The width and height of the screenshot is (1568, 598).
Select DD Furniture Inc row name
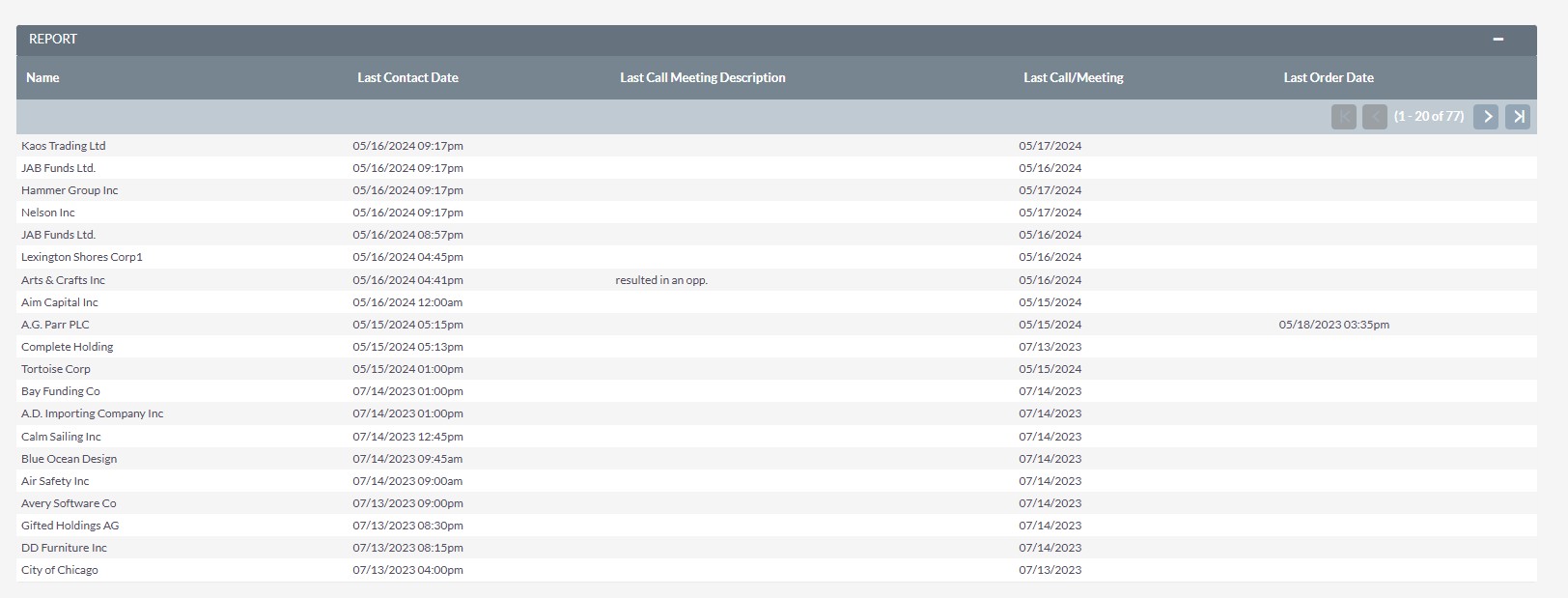(x=65, y=548)
